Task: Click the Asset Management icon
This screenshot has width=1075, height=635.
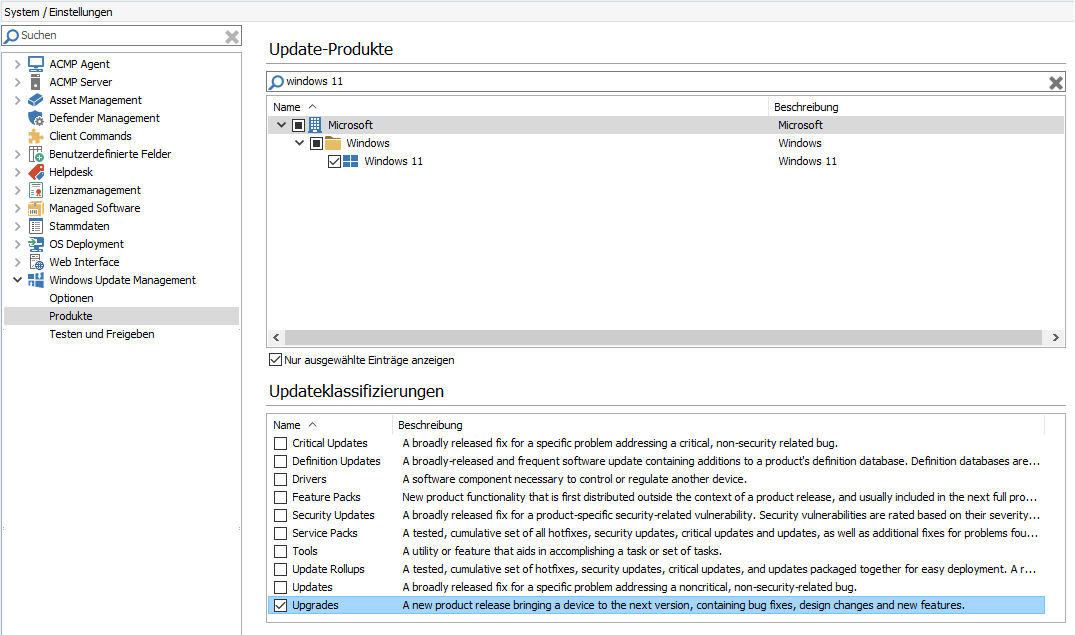Action: (36, 100)
